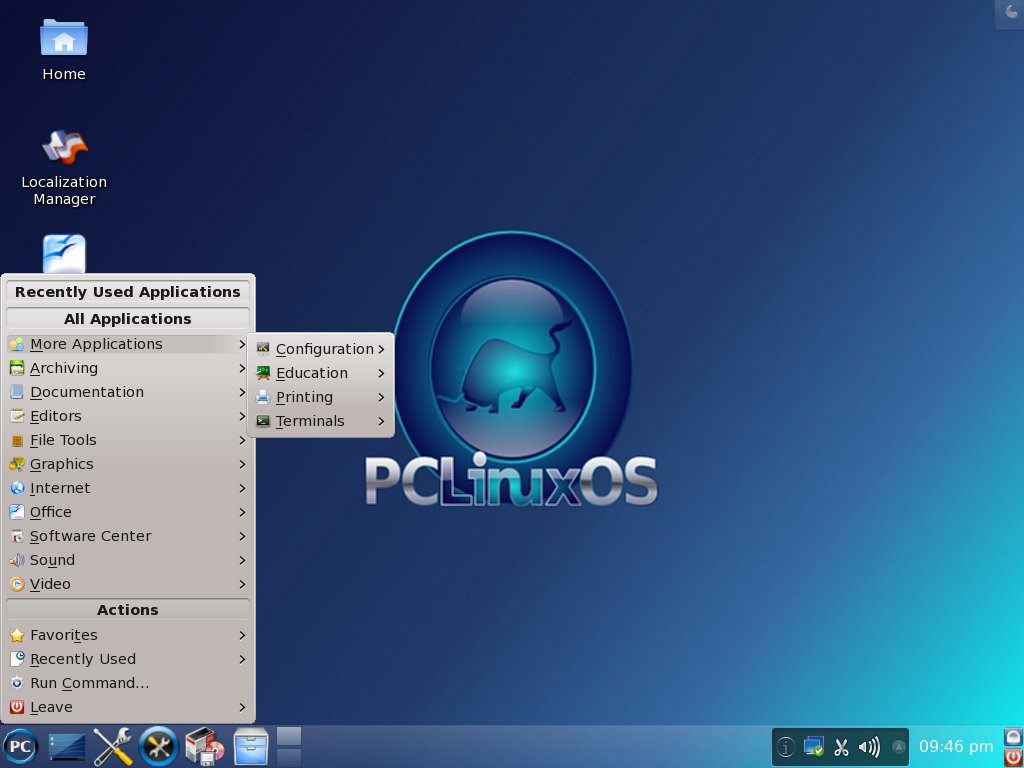Open the Klipper scissors clipboard icon

(x=841, y=747)
